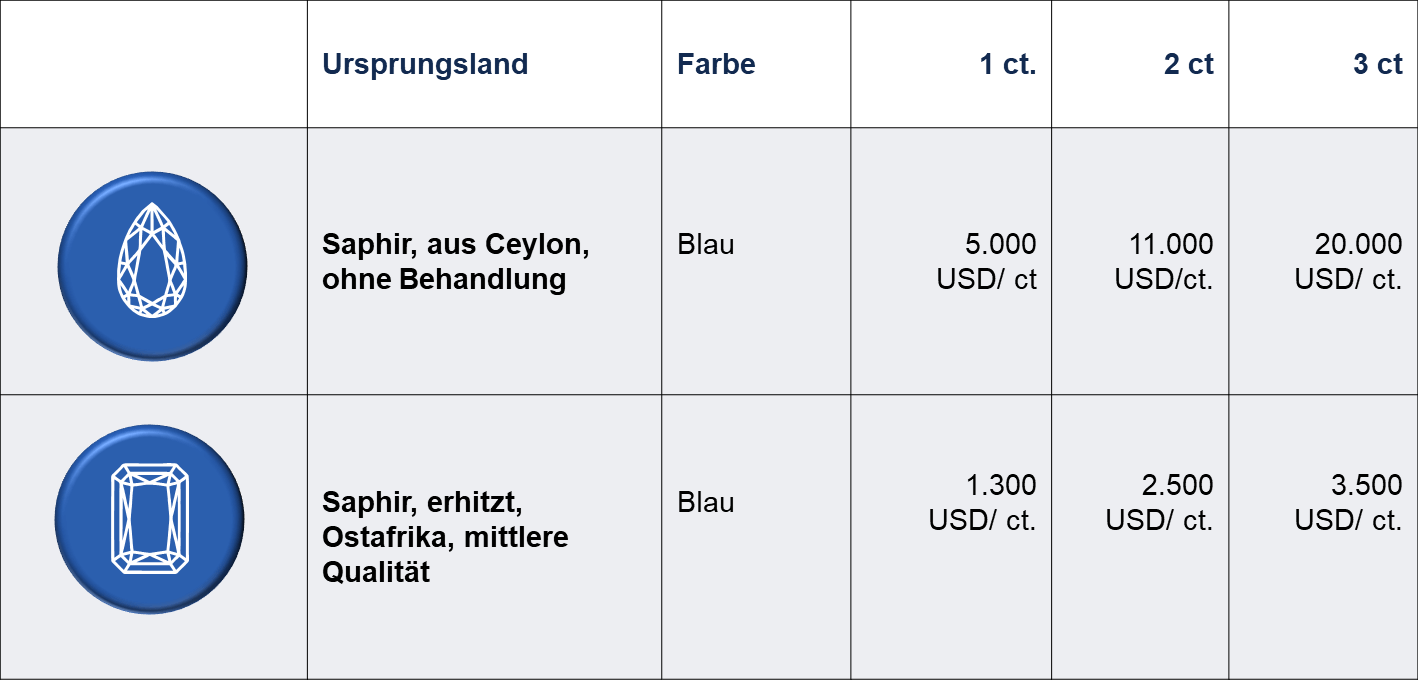Click the 3 ct column header
Screen dimensions: 1418x680
(x=1377, y=64)
